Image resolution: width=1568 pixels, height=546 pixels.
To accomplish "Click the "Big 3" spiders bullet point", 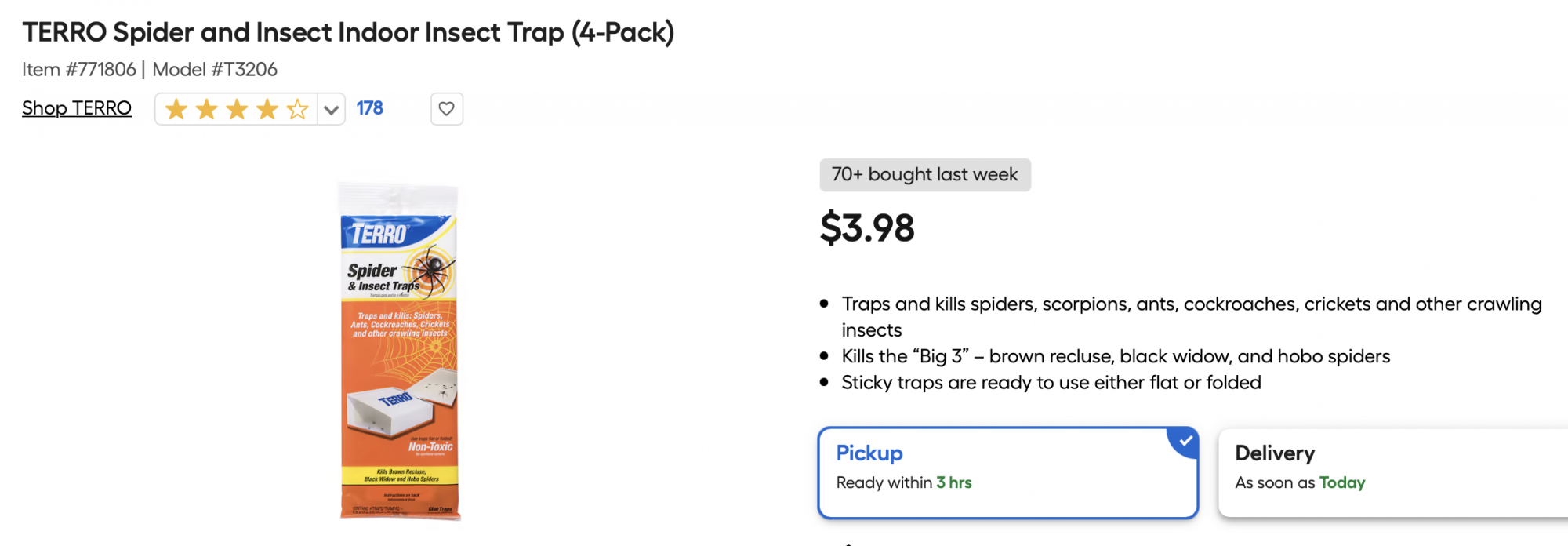I will pos(1116,356).
